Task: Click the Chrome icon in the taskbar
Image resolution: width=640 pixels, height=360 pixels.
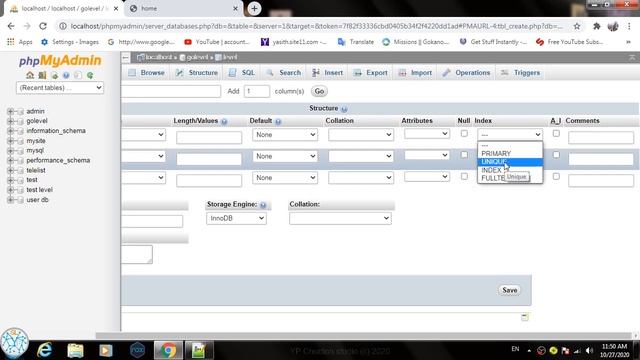Action: click(x=168, y=350)
